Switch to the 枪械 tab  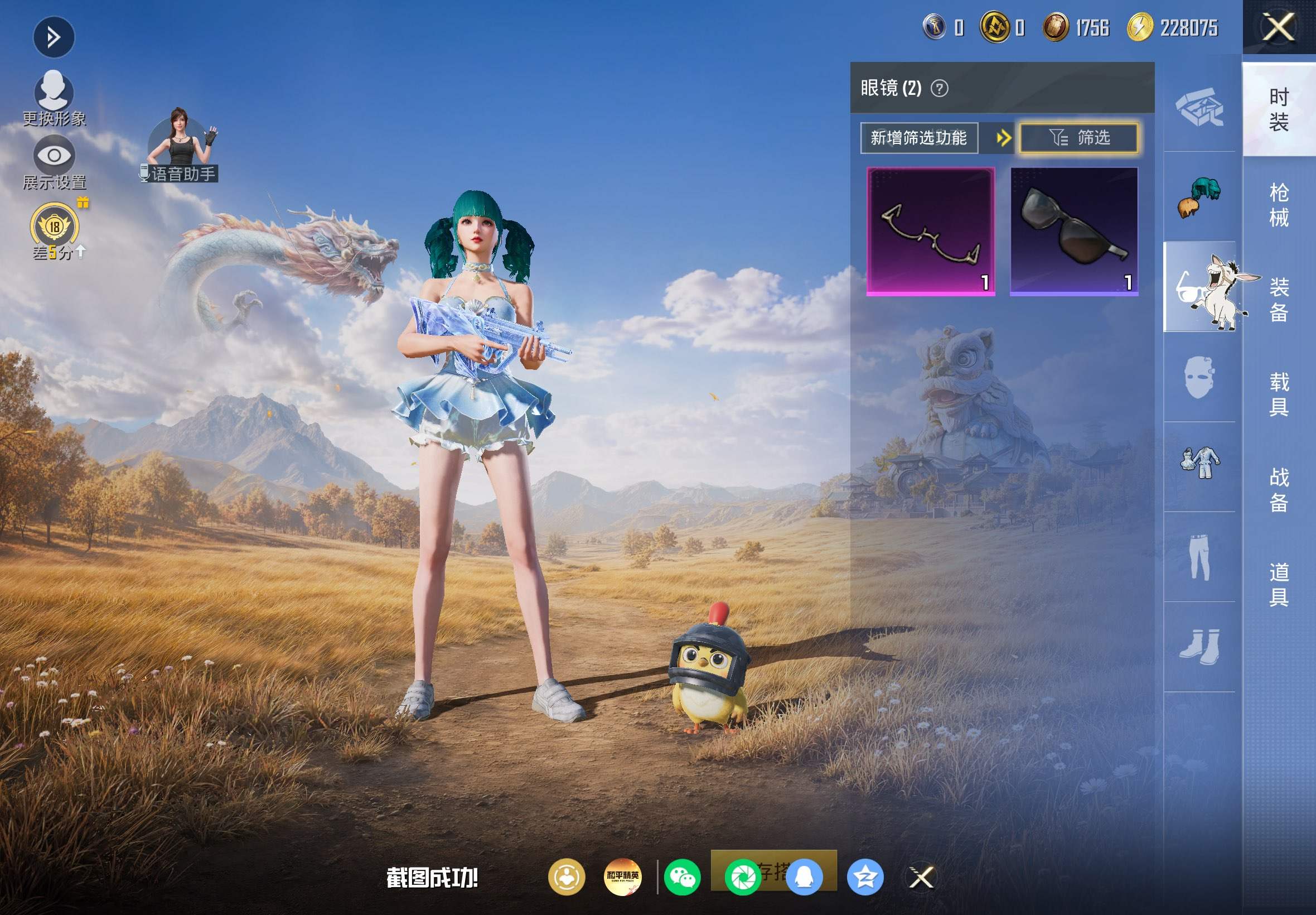tap(1279, 205)
